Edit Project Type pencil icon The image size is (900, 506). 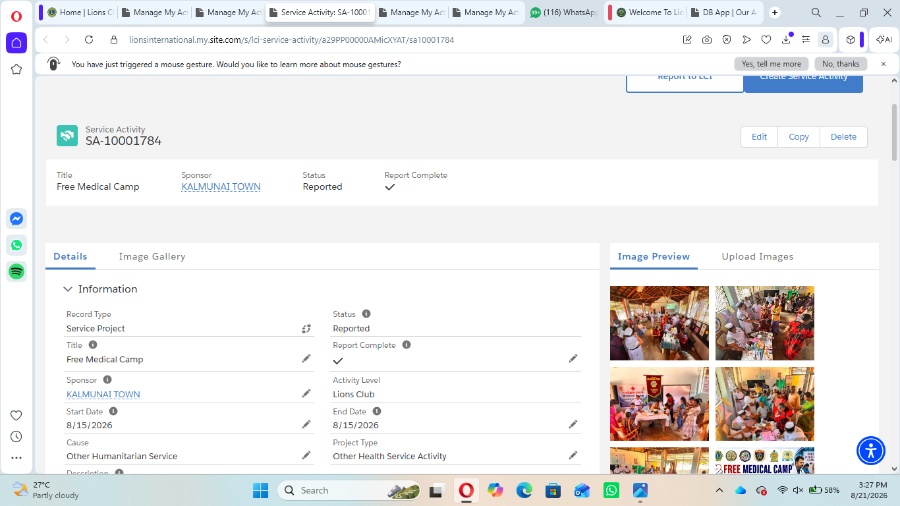(573, 455)
